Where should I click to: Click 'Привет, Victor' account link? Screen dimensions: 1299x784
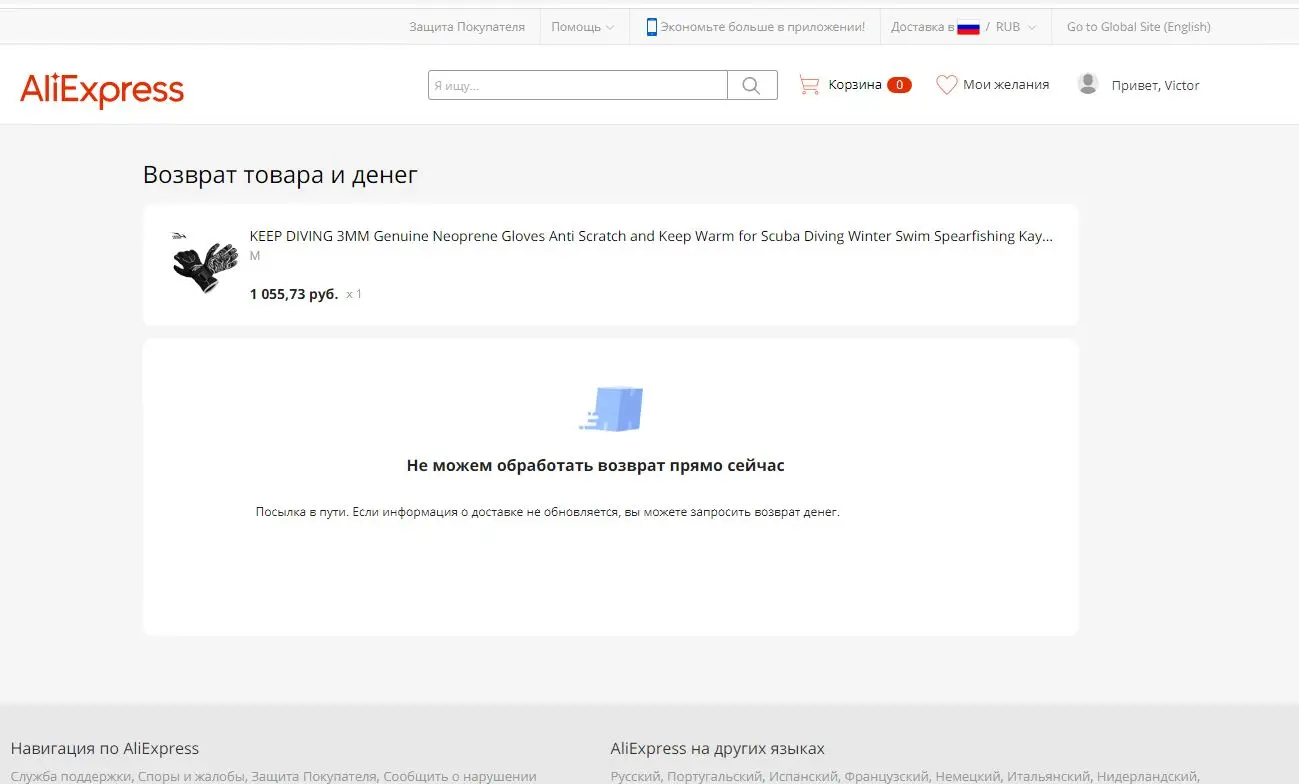tap(1156, 85)
